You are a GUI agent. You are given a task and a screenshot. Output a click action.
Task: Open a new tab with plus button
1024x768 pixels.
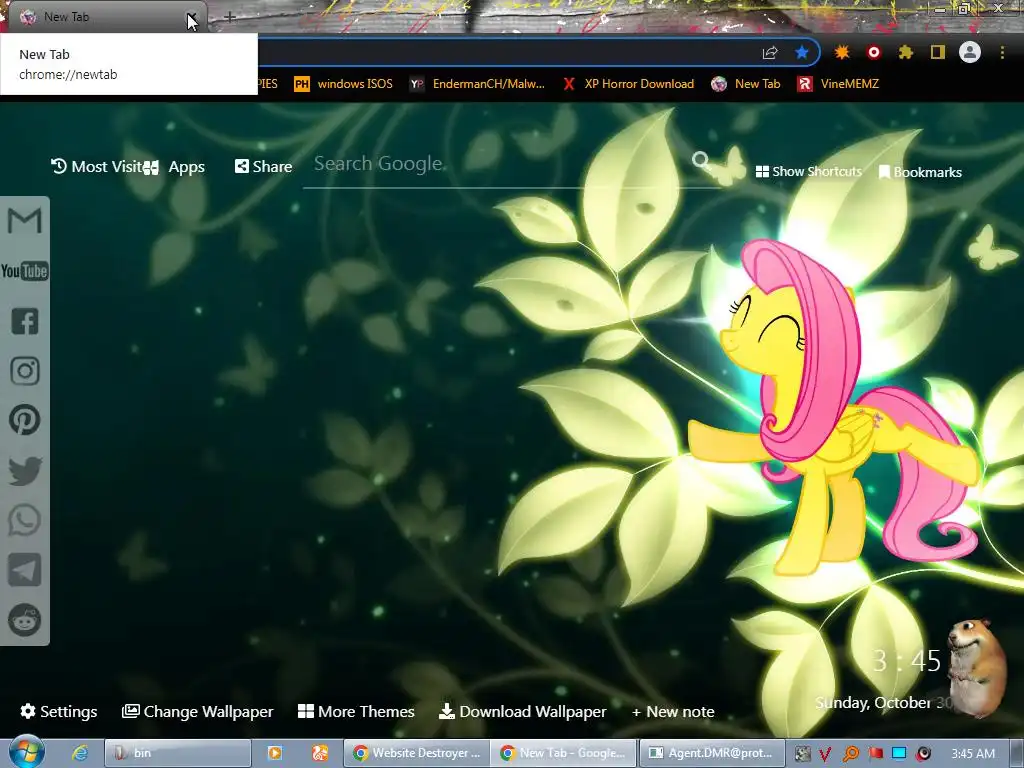pyautogui.click(x=230, y=17)
